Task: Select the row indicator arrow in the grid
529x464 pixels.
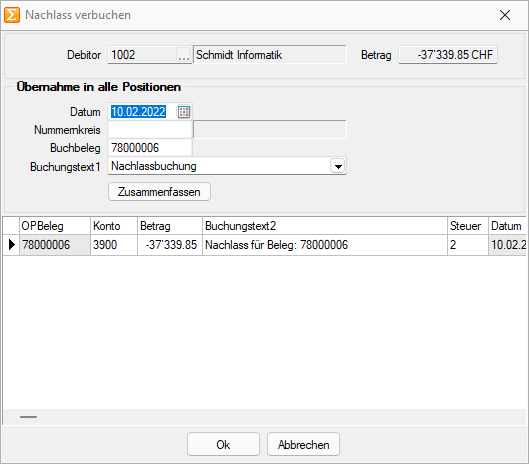Action: 11,245
